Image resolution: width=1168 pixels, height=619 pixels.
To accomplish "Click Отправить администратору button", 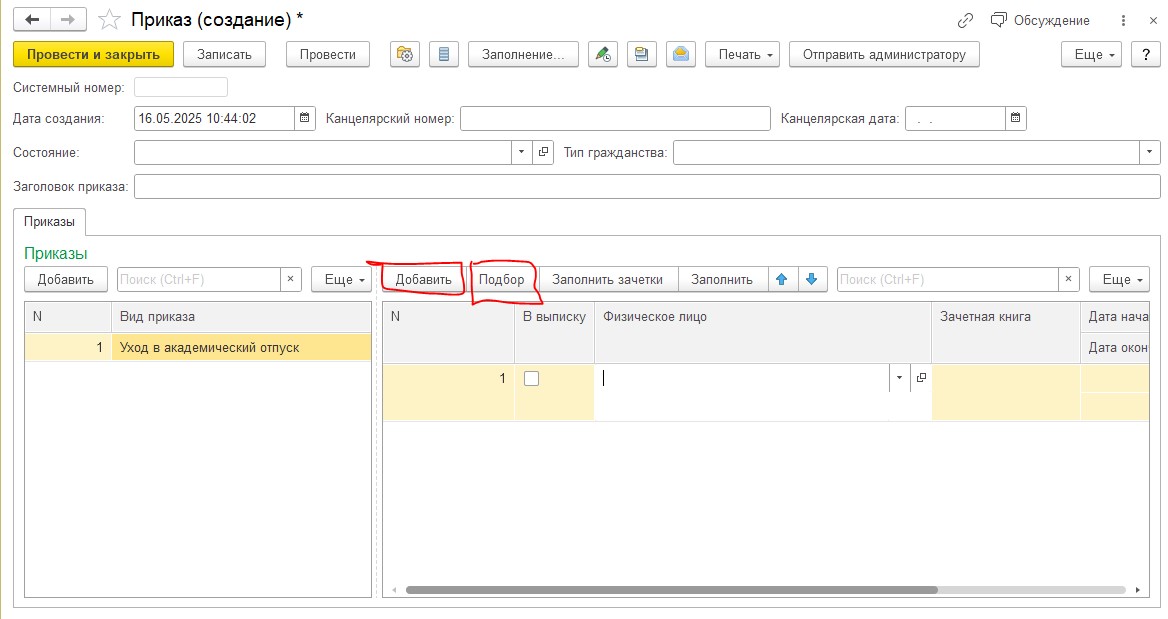I will coord(884,54).
